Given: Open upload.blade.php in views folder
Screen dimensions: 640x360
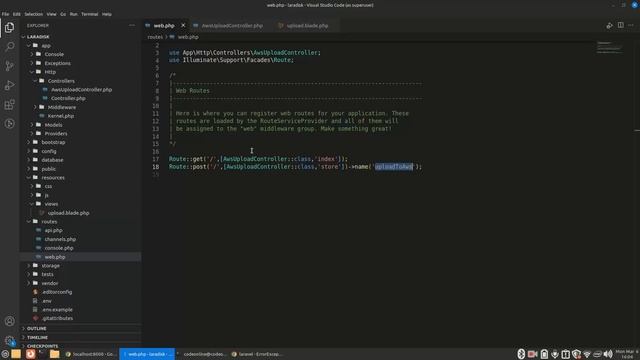Looking at the screenshot, I should (x=68, y=213).
